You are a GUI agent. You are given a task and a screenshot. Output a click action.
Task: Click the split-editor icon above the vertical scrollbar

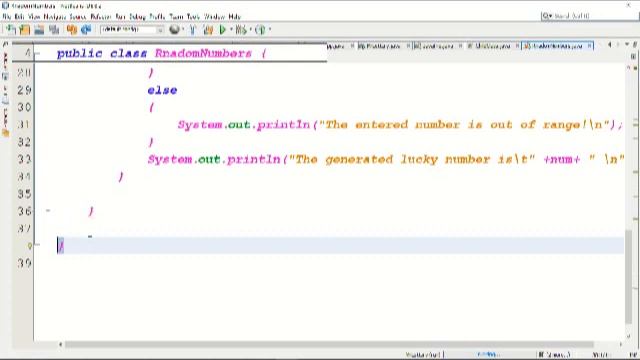[633, 57]
